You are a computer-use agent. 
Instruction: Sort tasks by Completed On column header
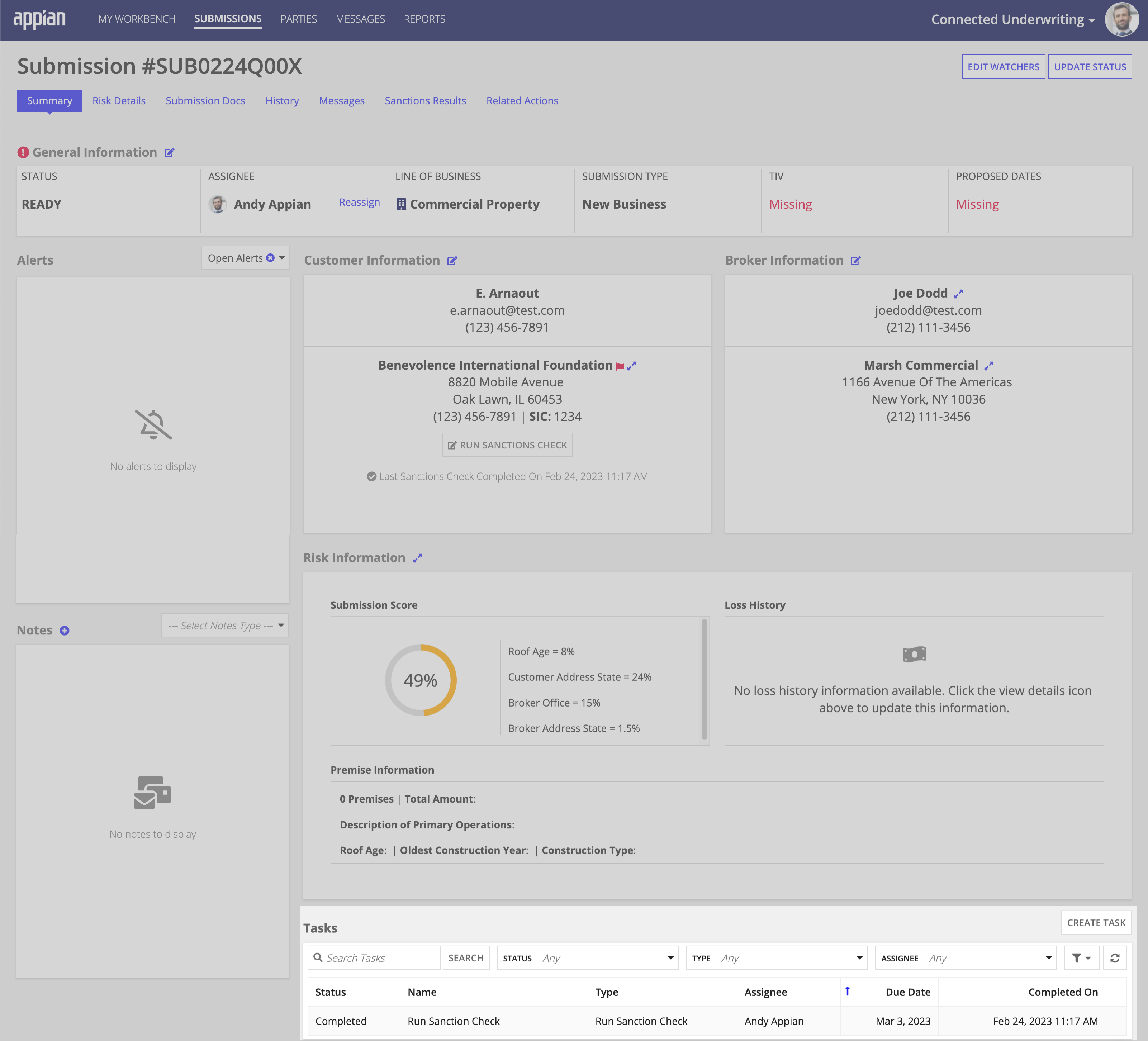[x=1063, y=992]
